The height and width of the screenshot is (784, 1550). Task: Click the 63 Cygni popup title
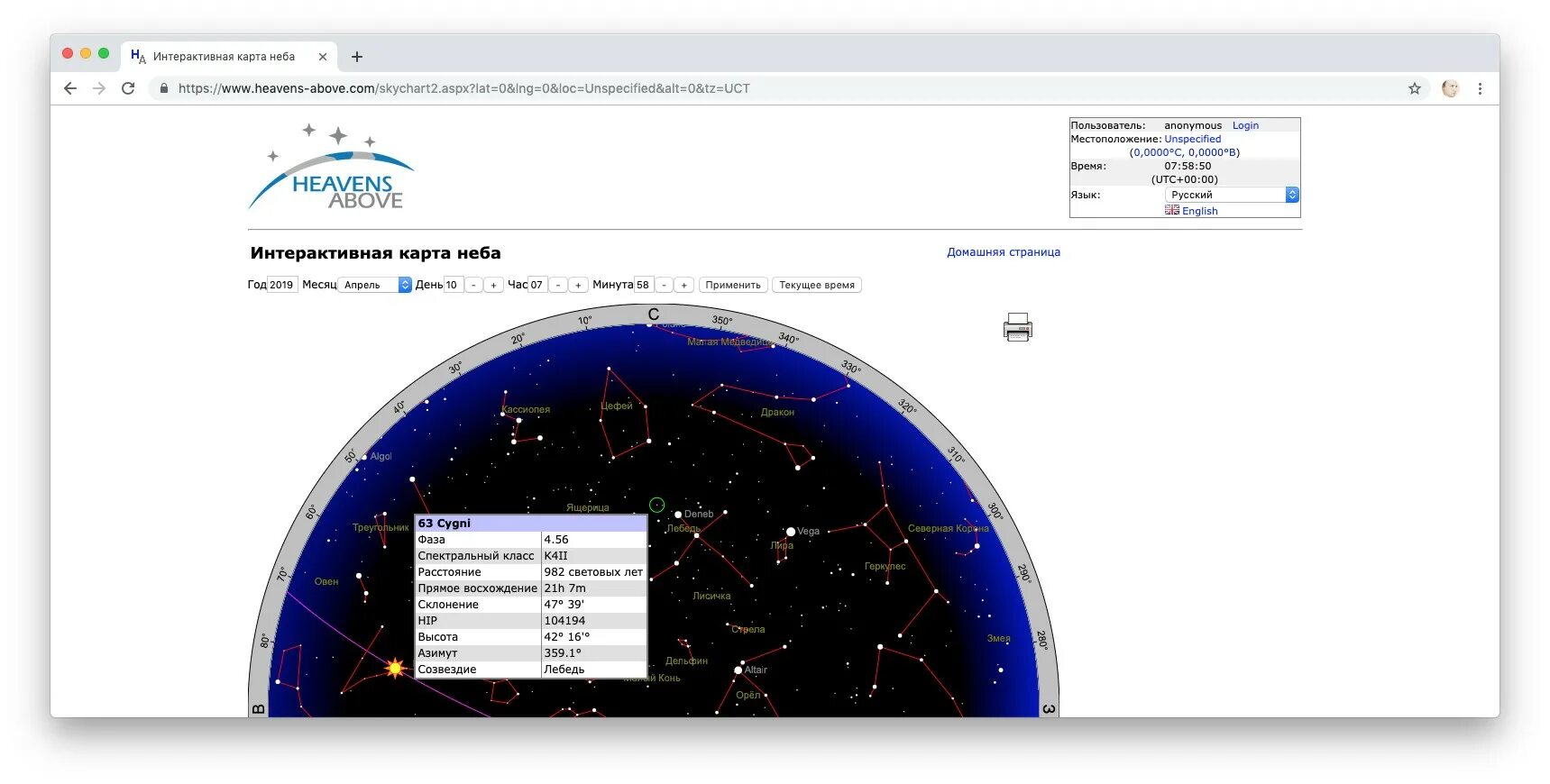[x=444, y=523]
